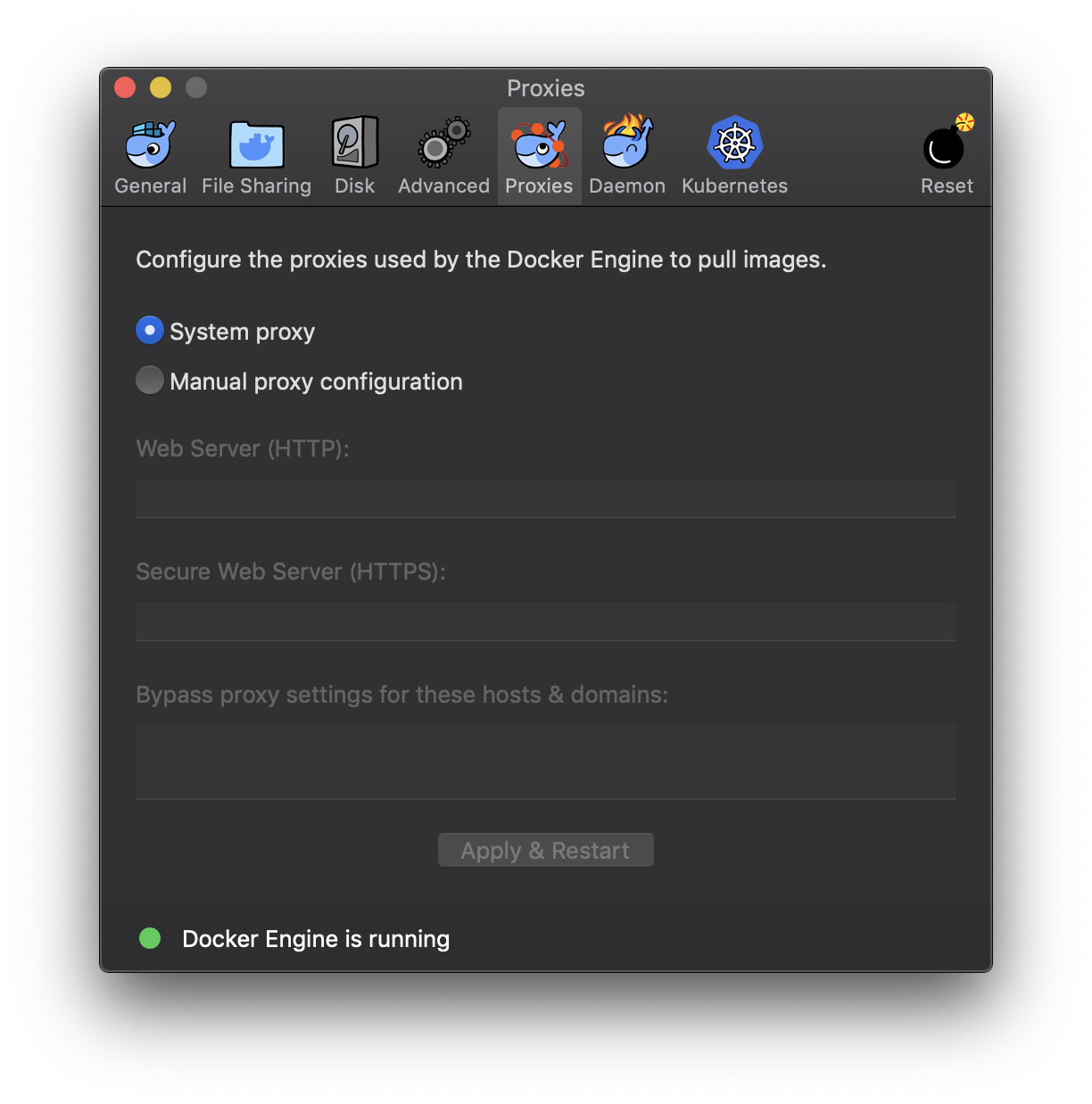Image resolution: width=1092 pixels, height=1104 pixels.
Task: Open the Advanced gears icon
Action: point(443,143)
